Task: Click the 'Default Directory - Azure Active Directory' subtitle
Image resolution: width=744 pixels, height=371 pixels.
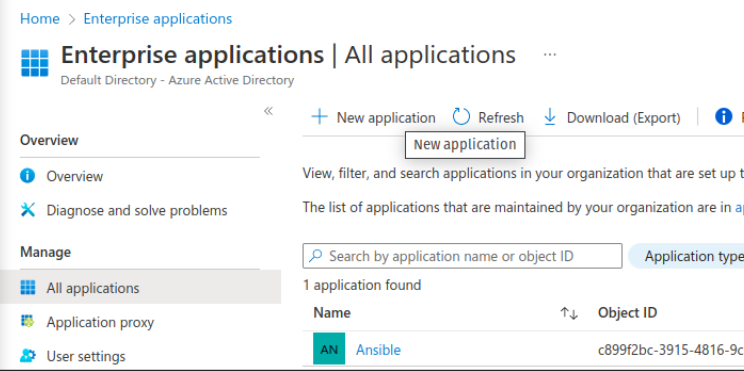Action: 177,80
